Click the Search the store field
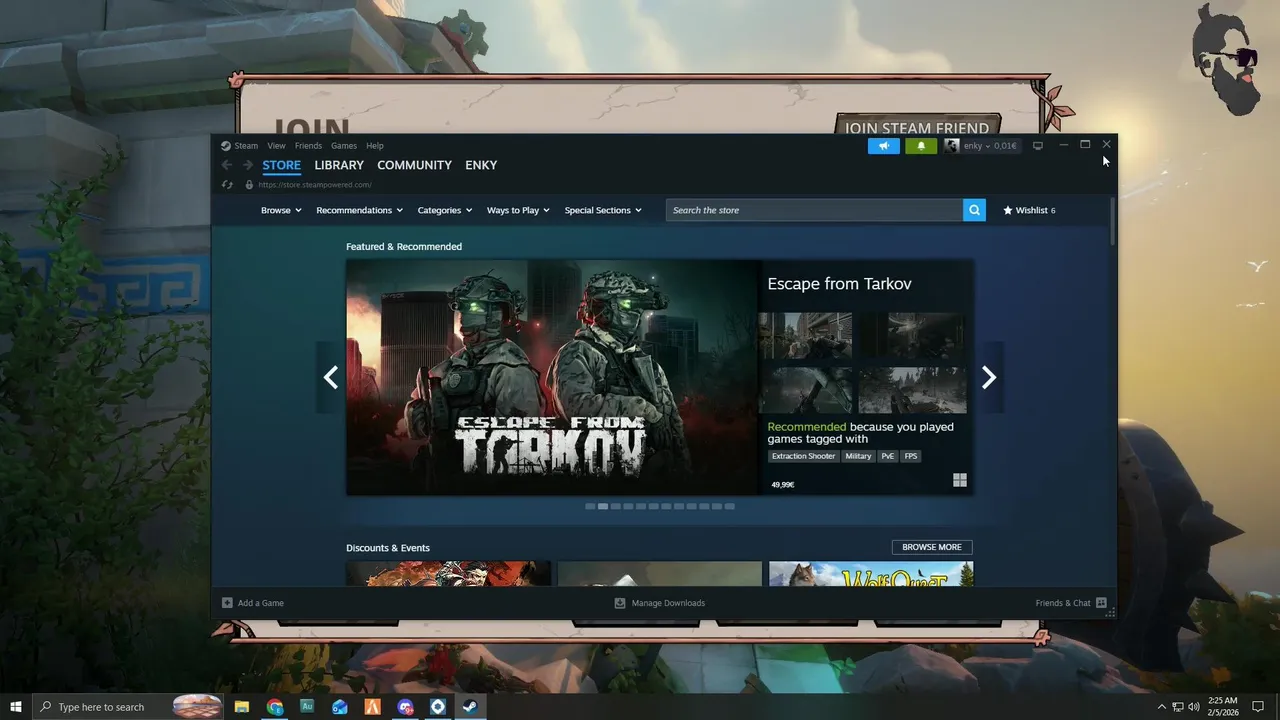This screenshot has width=1280, height=720. click(814, 210)
